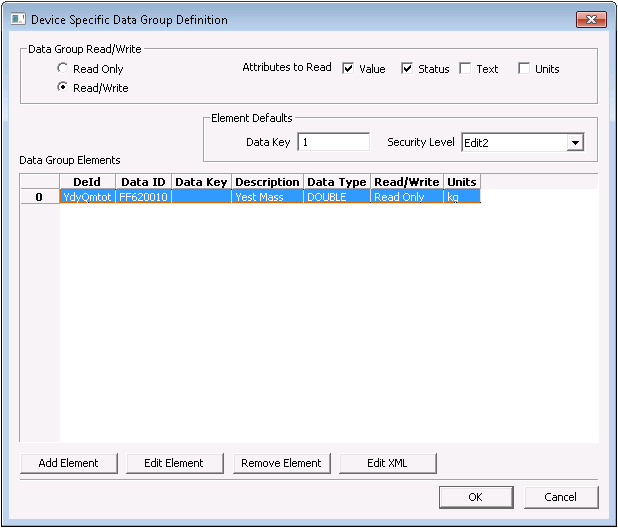The image size is (618, 528).
Task: Confirm with the OK button
Action: tap(476, 497)
